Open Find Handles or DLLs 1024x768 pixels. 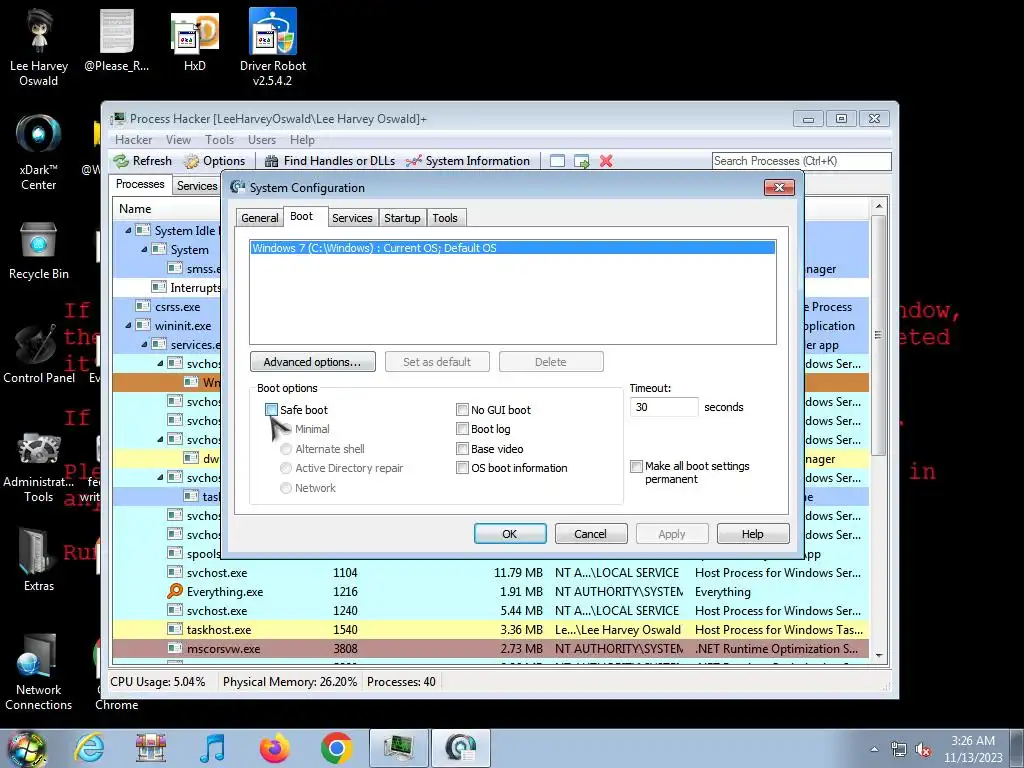[330, 161]
